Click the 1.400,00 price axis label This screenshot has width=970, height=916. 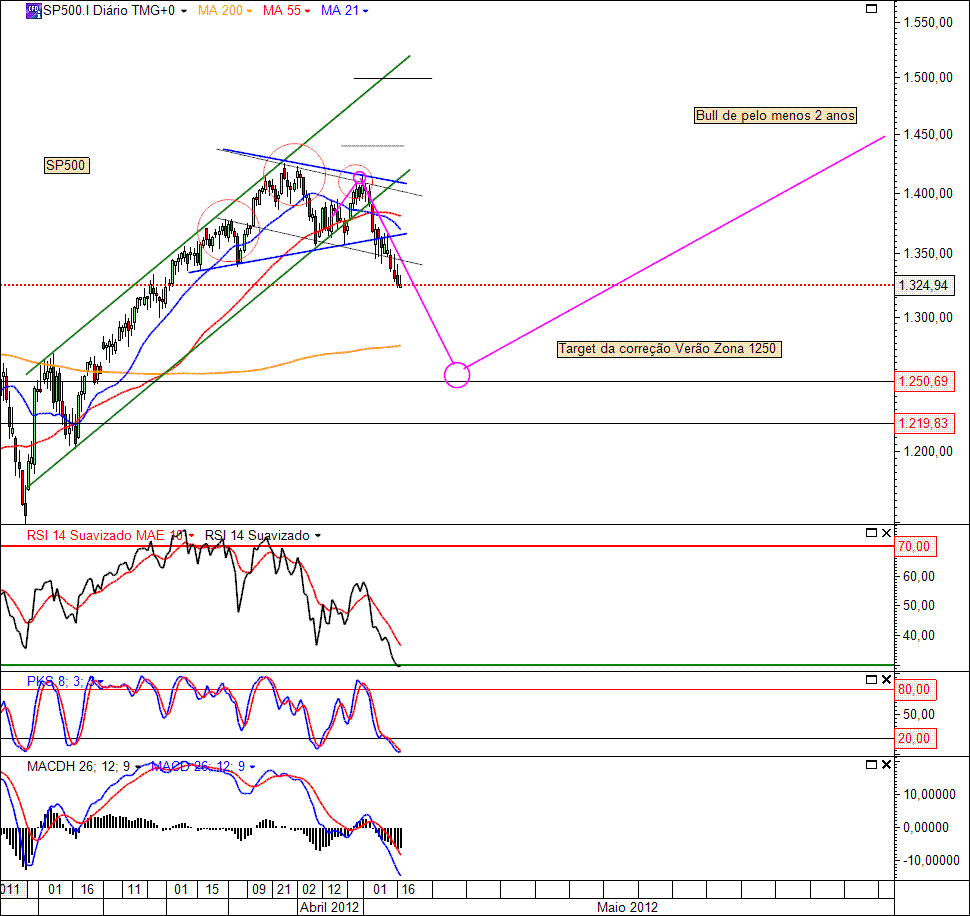click(928, 194)
